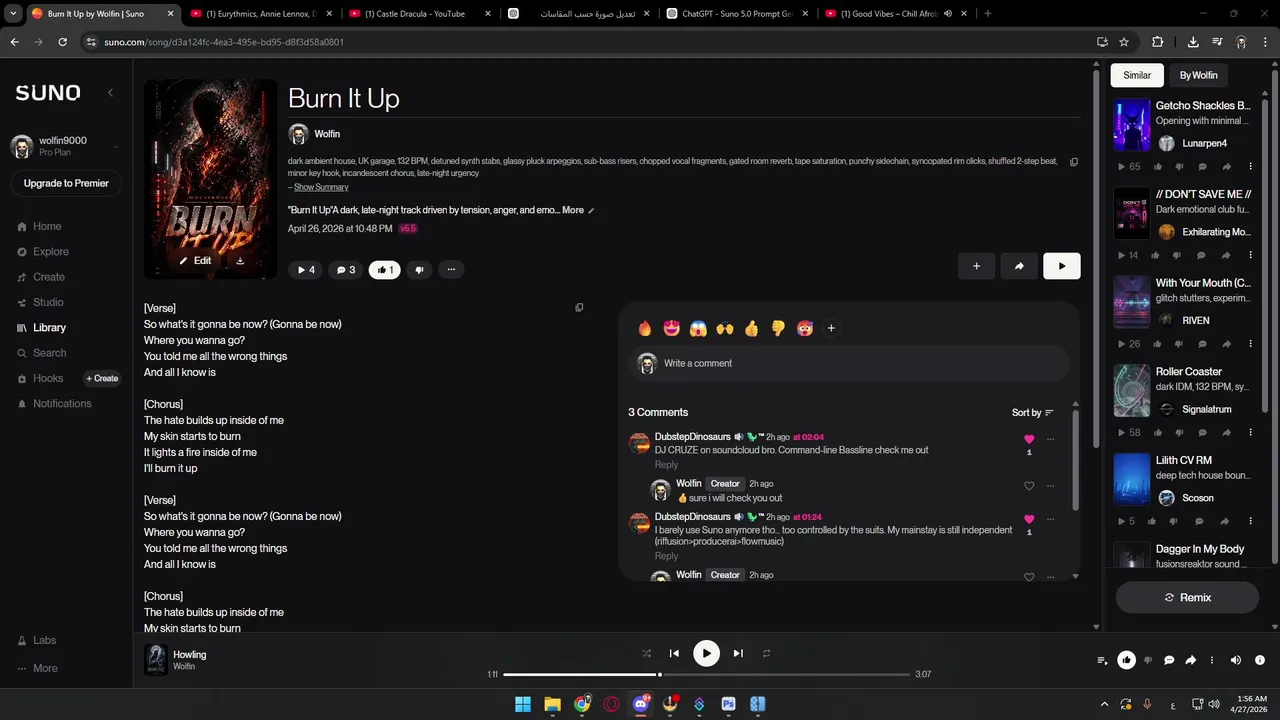1280x720 pixels.
Task: Open song more options ellipsis
Action: tap(451, 269)
